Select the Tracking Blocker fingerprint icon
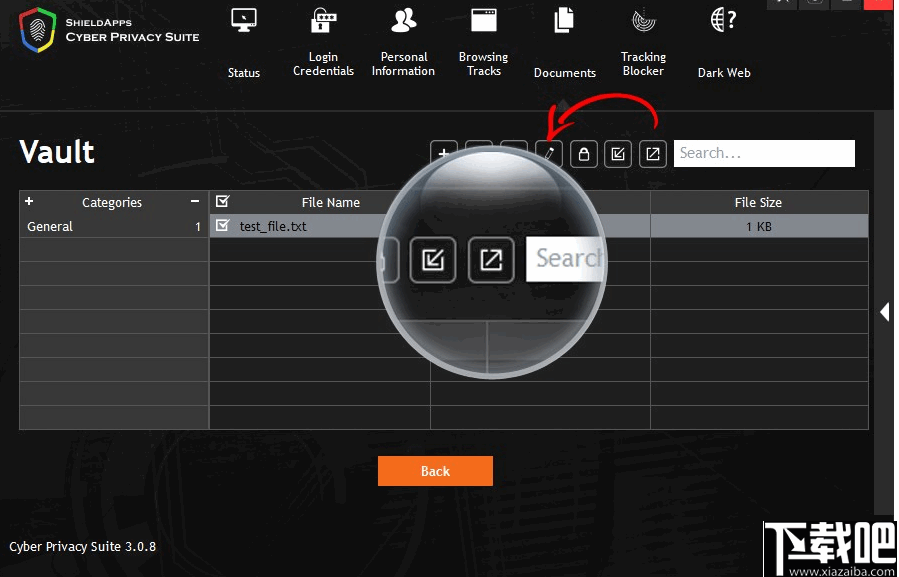 coord(642,20)
